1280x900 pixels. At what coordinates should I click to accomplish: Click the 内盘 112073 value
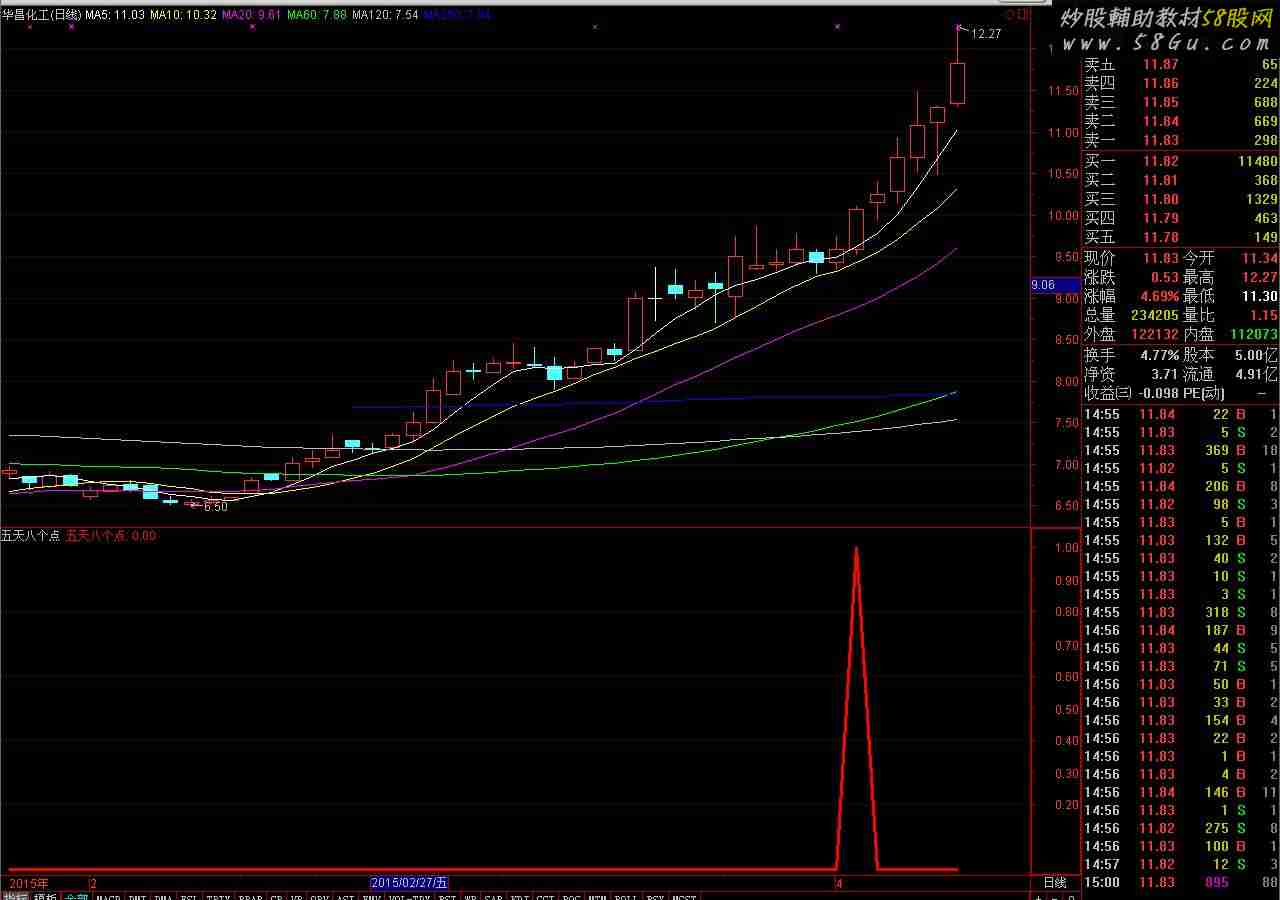[x=1254, y=334]
